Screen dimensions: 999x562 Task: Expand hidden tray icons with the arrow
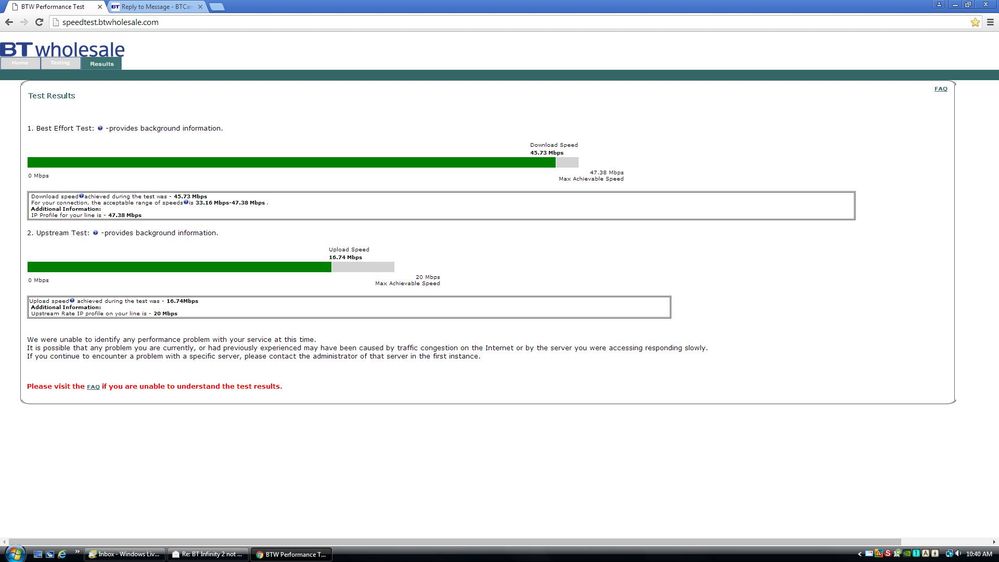tap(859, 554)
